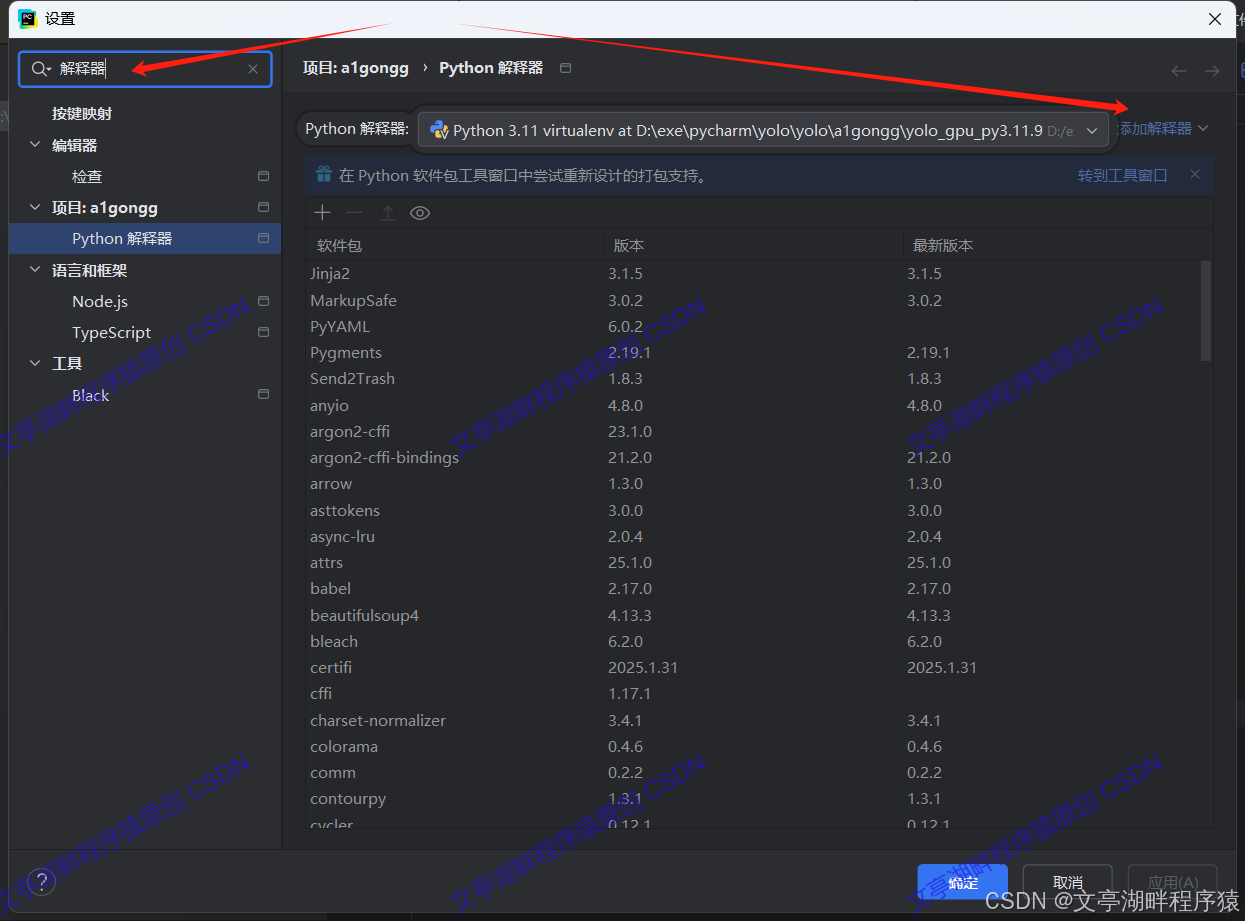Click the 取消 button
This screenshot has height=921, width=1245.
pos(1068,883)
